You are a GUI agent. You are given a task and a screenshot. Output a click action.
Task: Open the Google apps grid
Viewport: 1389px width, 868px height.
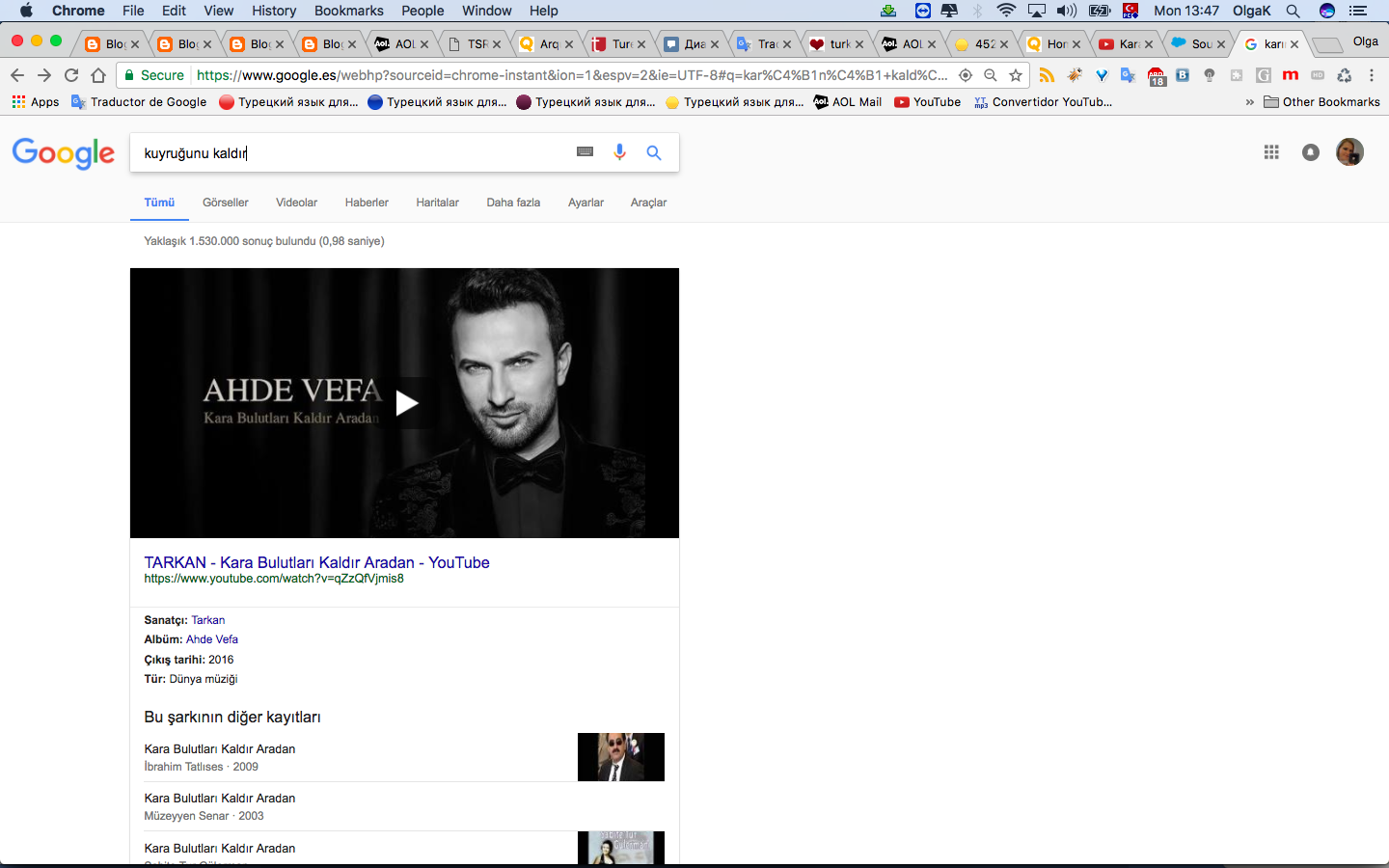pos(1271,151)
